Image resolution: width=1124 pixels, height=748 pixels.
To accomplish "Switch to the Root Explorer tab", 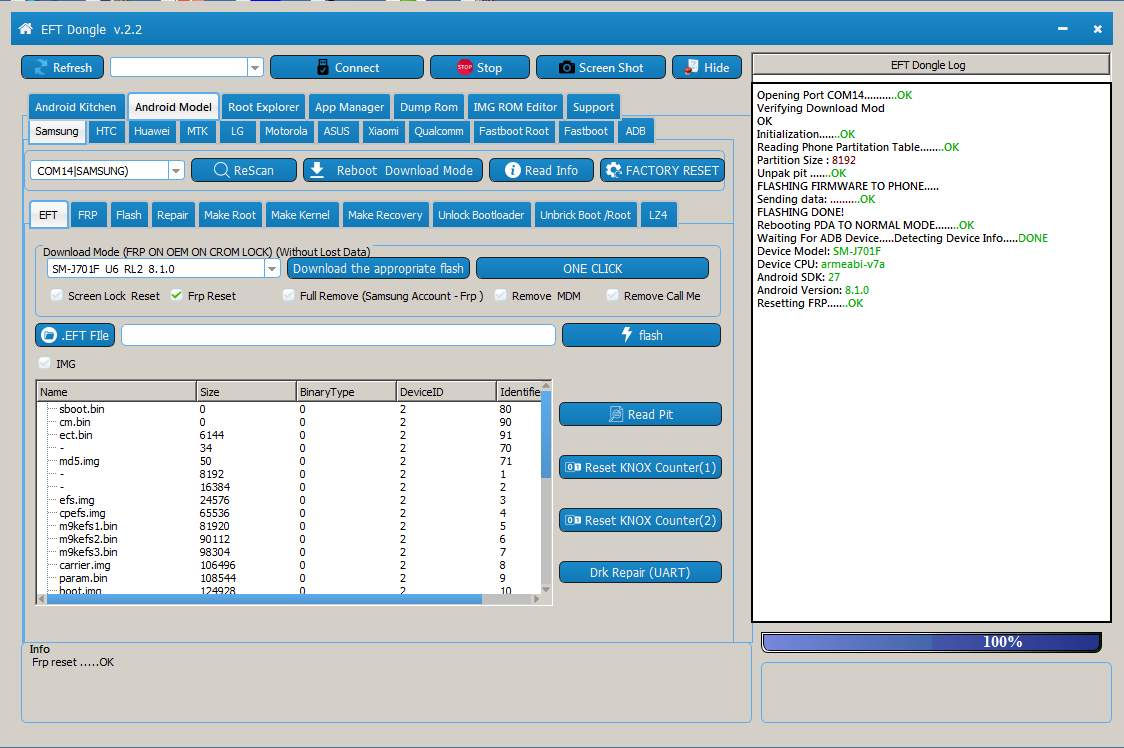I will 263,107.
